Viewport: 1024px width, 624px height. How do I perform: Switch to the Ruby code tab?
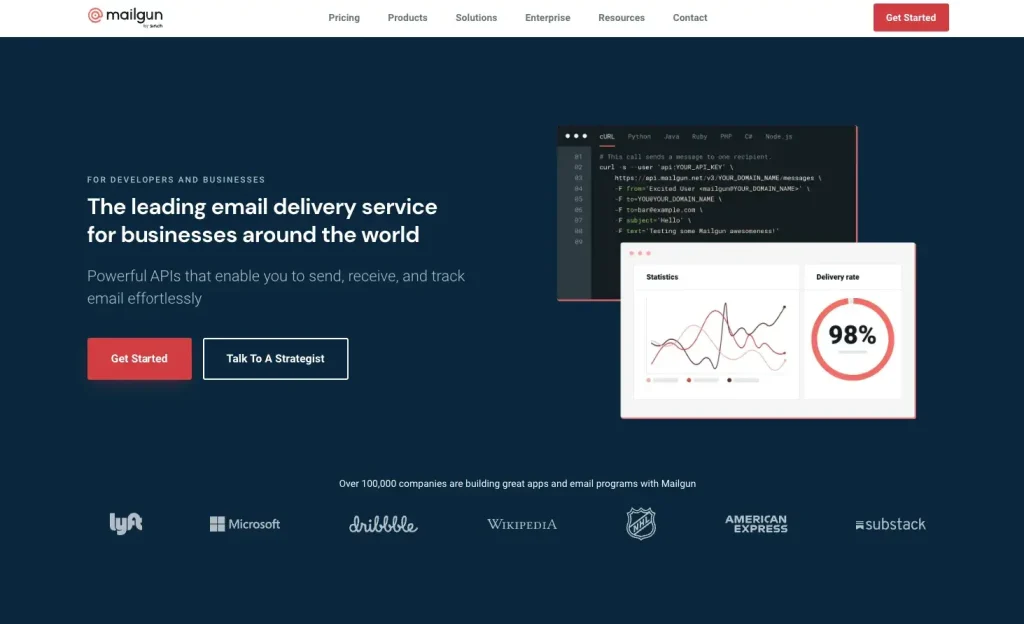[699, 136]
